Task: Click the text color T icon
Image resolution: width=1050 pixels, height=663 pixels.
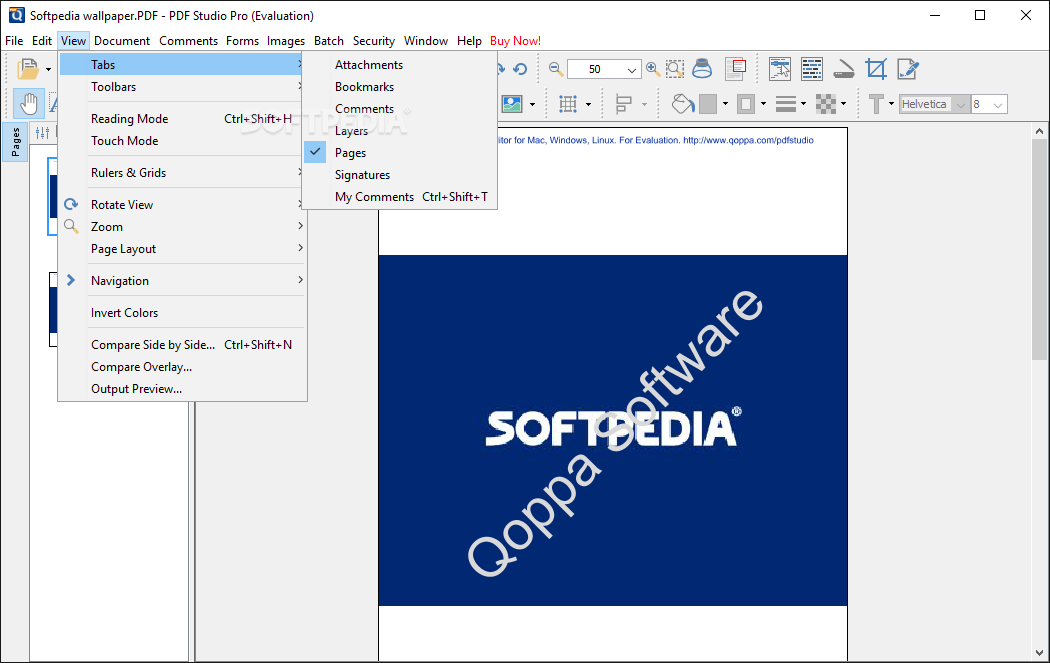Action: [x=876, y=104]
